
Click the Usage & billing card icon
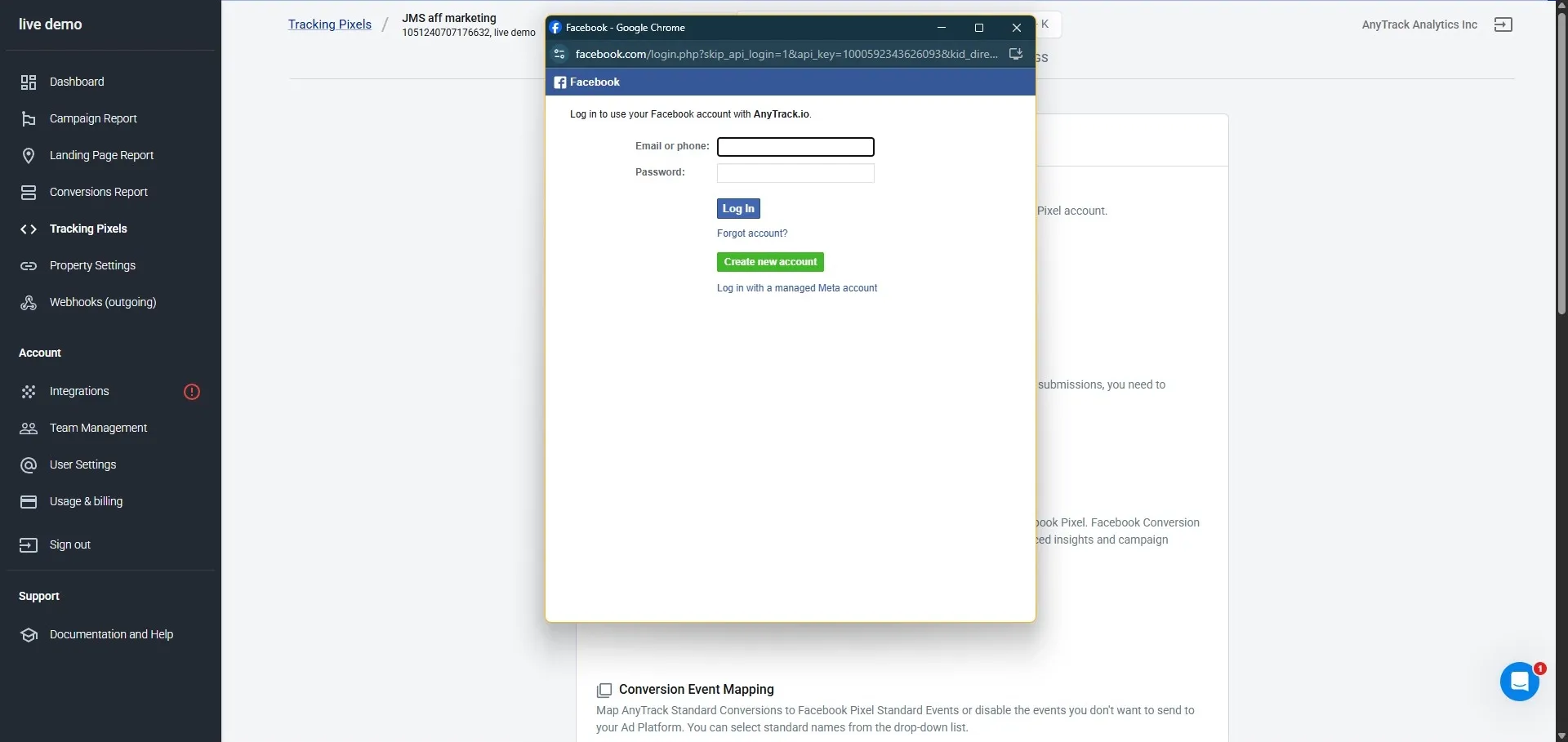(x=29, y=502)
